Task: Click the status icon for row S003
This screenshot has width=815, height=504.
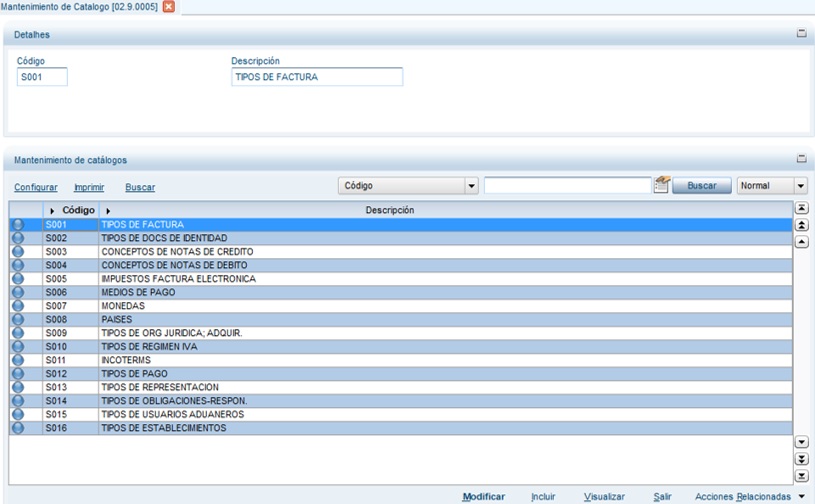Action: point(18,251)
